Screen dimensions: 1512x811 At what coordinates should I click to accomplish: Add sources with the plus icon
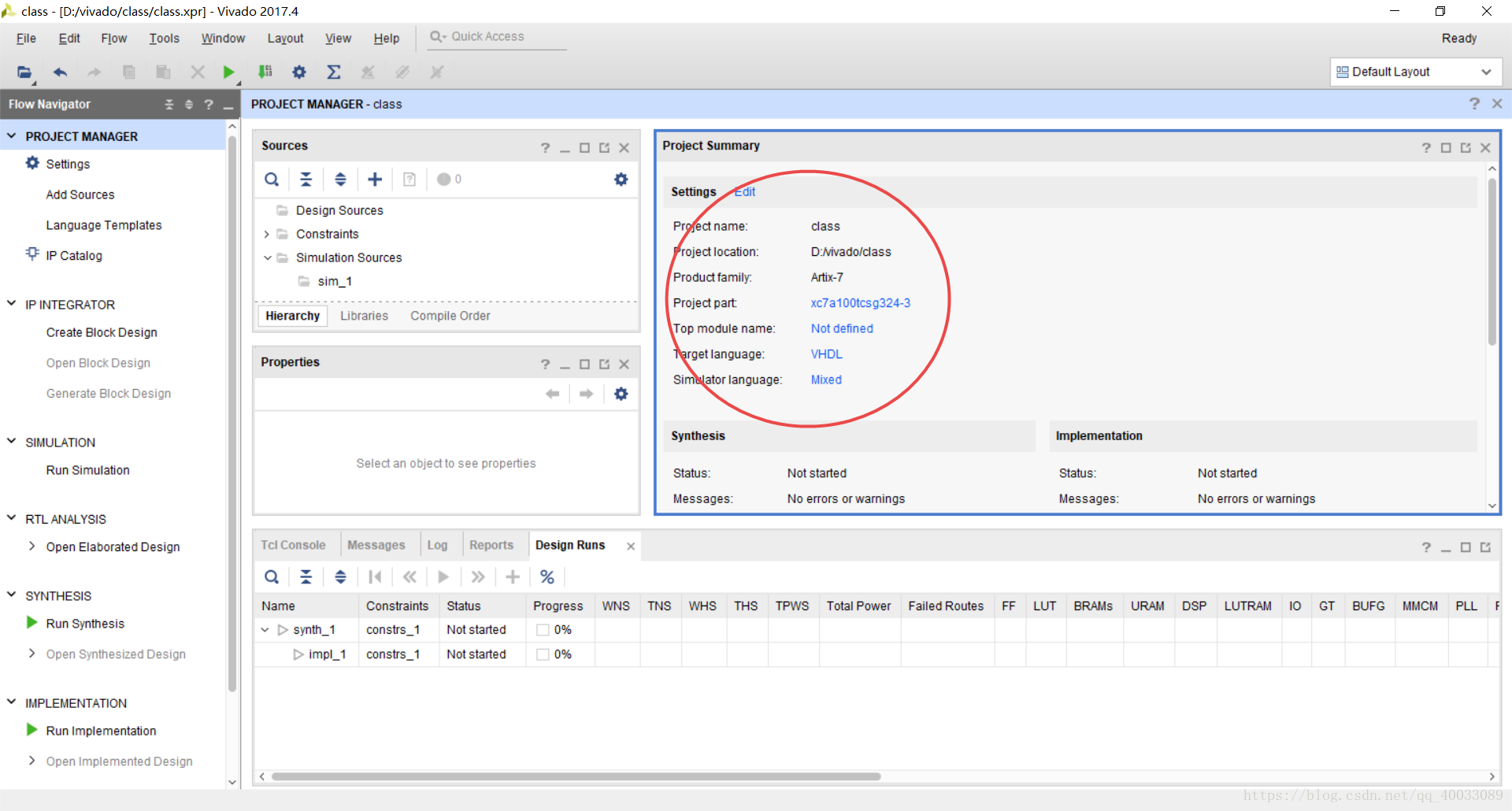[x=375, y=180]
